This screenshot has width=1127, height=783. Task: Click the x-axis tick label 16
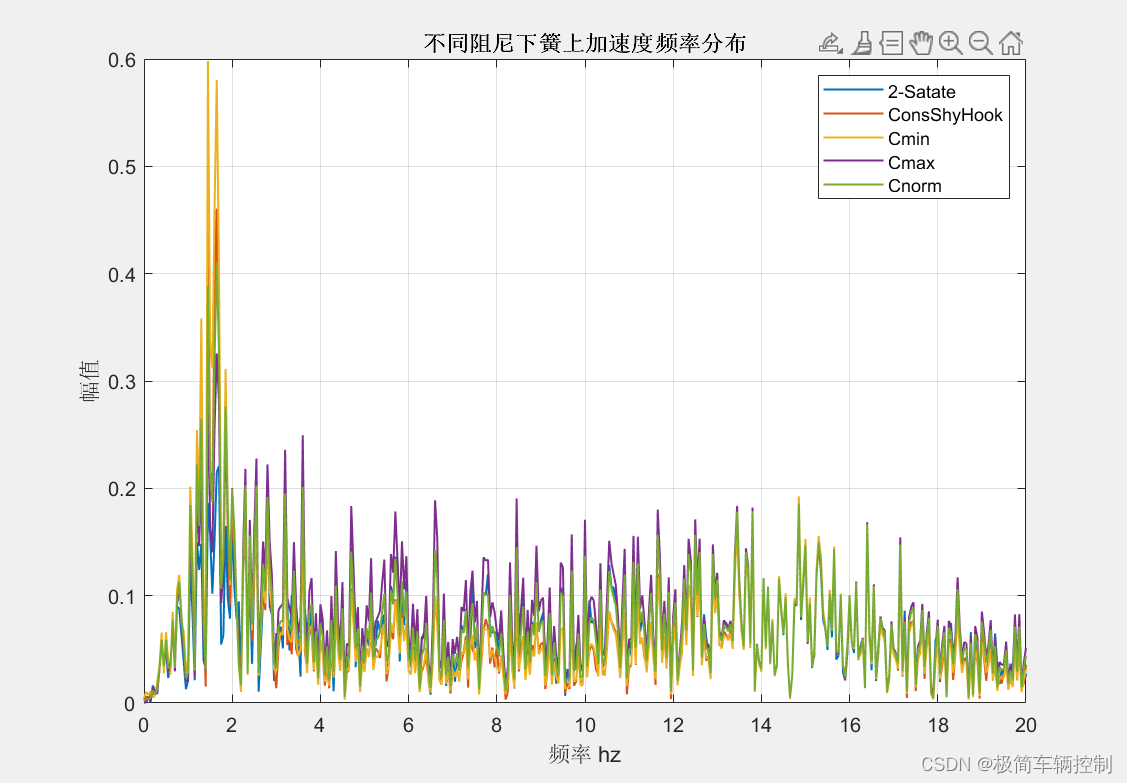(850, 725)
